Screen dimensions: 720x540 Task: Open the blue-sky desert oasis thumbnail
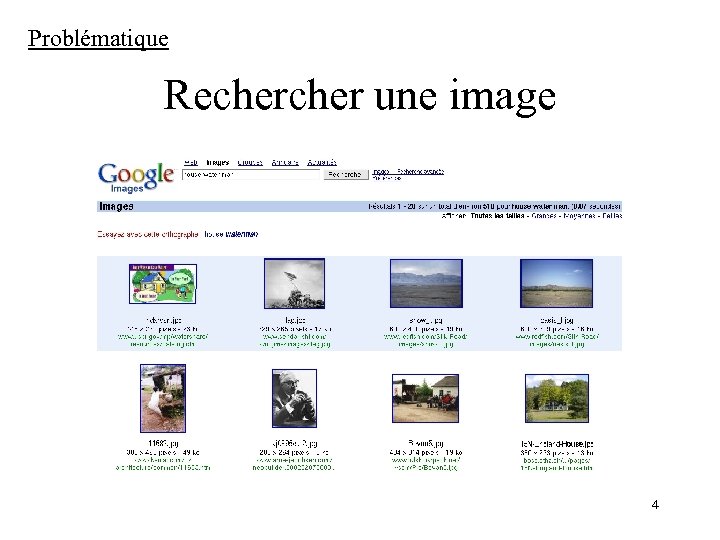tap(557, 283)
